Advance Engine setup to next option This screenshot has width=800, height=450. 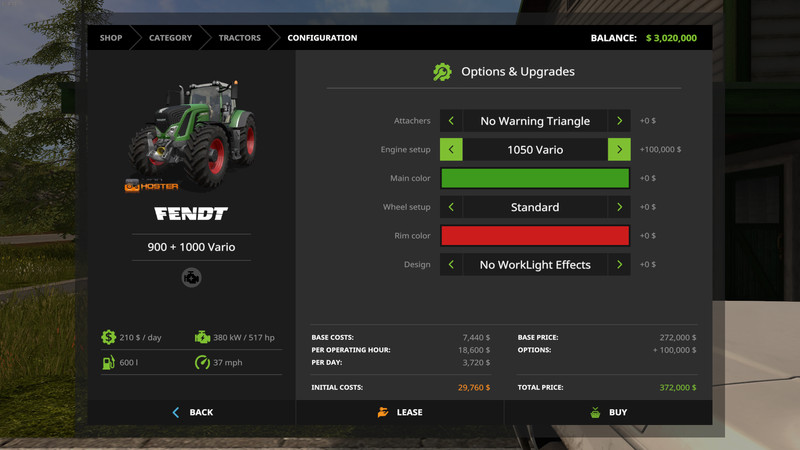point(619,150)
